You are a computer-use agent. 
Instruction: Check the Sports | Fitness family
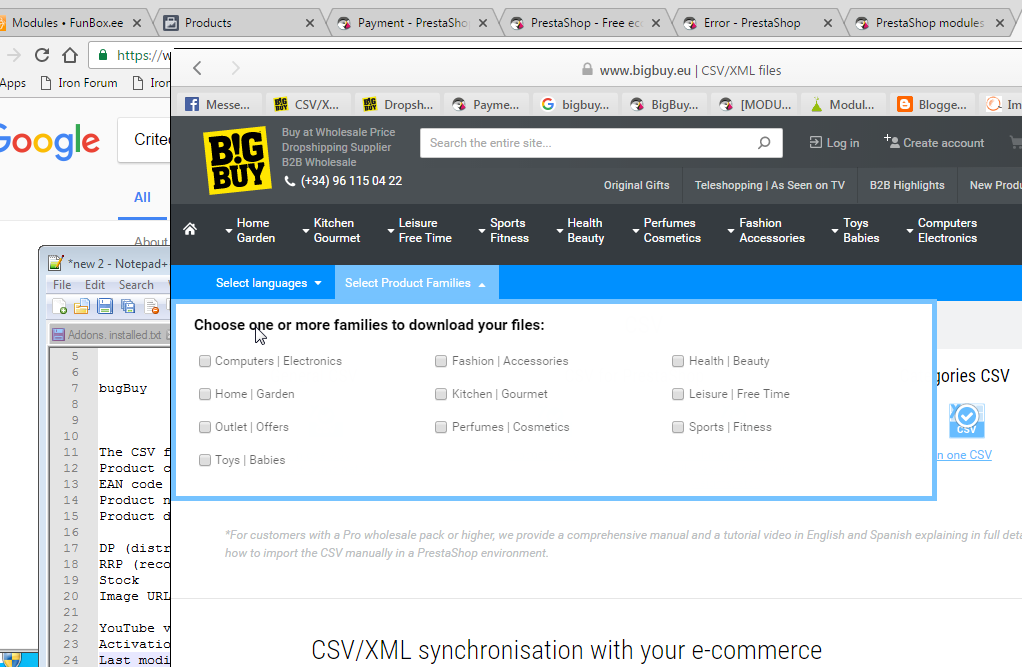678,427
